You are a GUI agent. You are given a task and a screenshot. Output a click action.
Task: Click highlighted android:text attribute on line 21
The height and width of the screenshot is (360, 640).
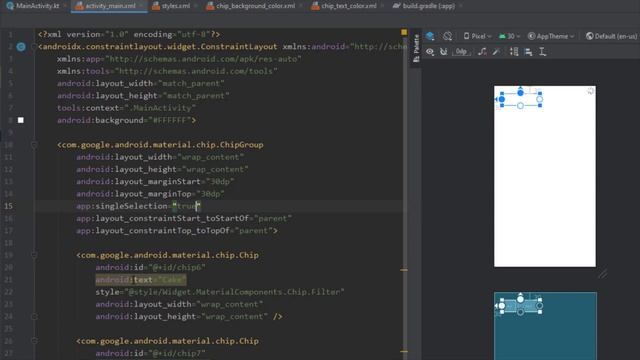(x=141, y=280)
